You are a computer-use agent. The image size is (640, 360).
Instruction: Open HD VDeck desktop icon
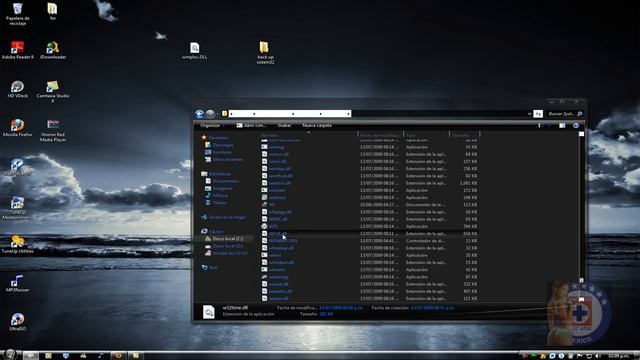click(x=18, y=89)
